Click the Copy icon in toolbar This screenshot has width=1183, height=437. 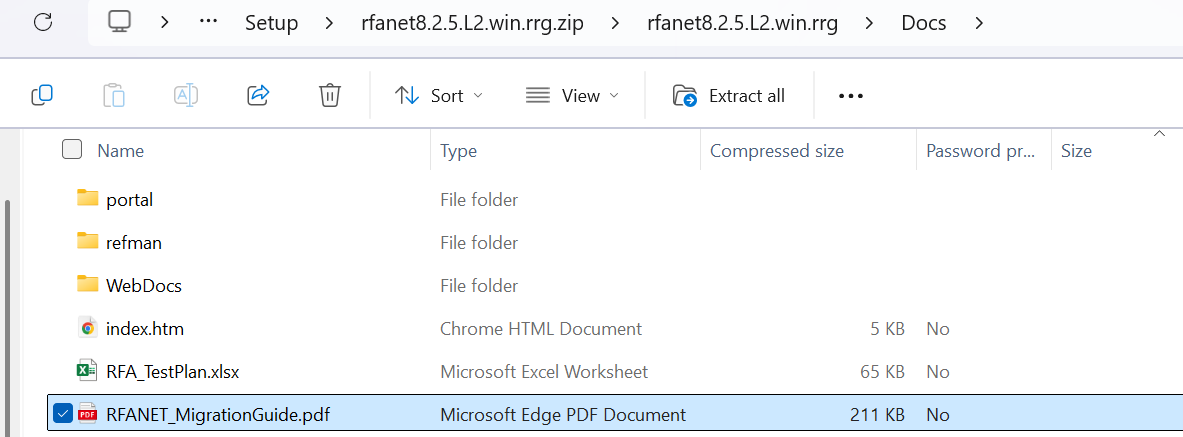42,95
